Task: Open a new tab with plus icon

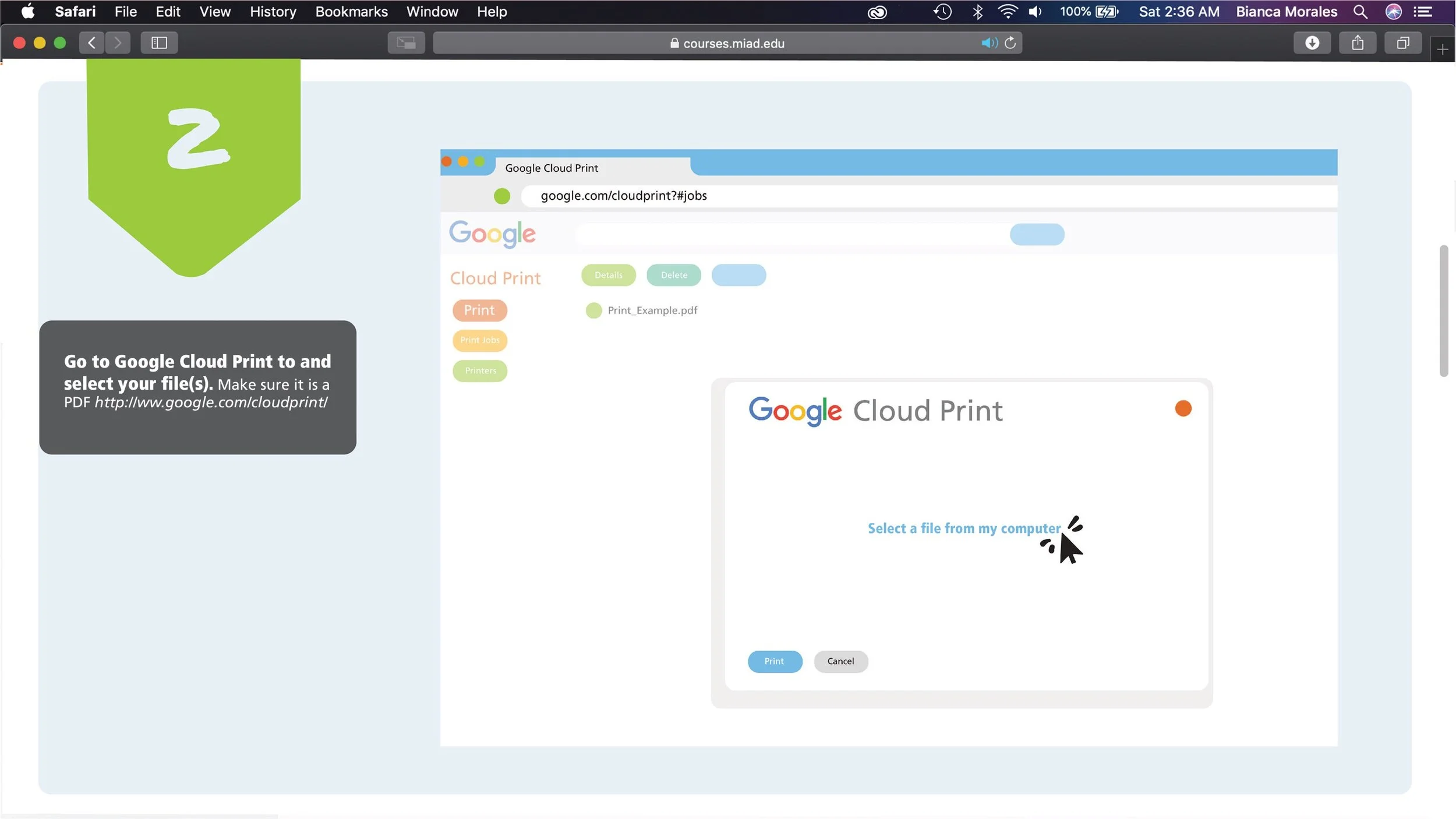Action: pos(1442,50)
